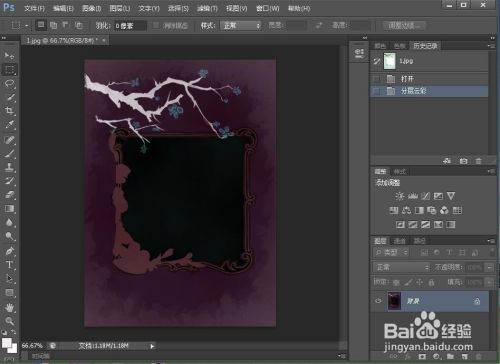Screen dimensions: 500x364
Task: Select the Lasso tool
Action: (9, 83)
